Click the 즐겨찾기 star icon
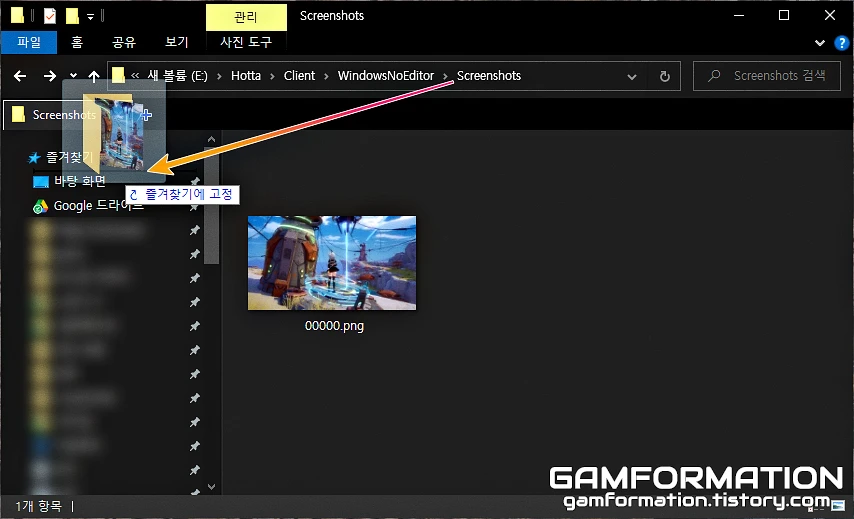 [34, 158]
